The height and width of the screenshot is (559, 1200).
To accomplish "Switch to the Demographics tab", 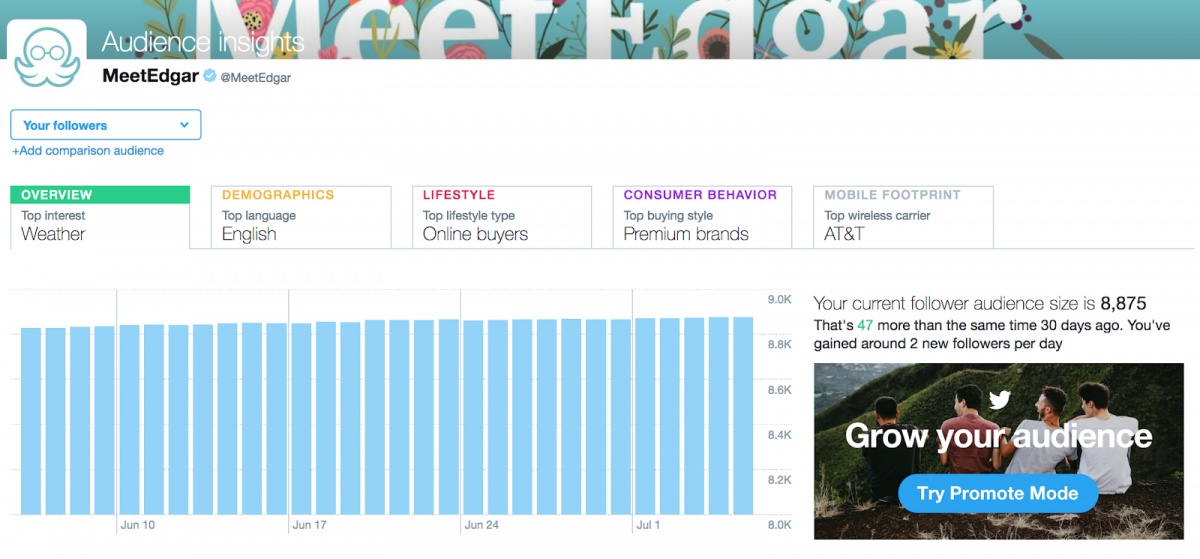I will tap(301, 217).
